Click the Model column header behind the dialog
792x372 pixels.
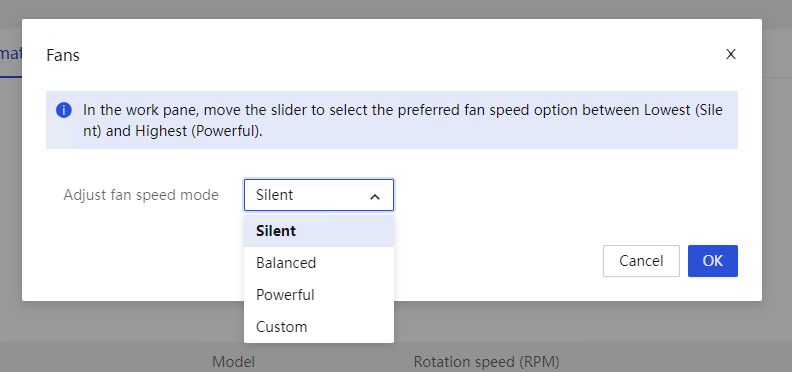(x=233, y=362)
